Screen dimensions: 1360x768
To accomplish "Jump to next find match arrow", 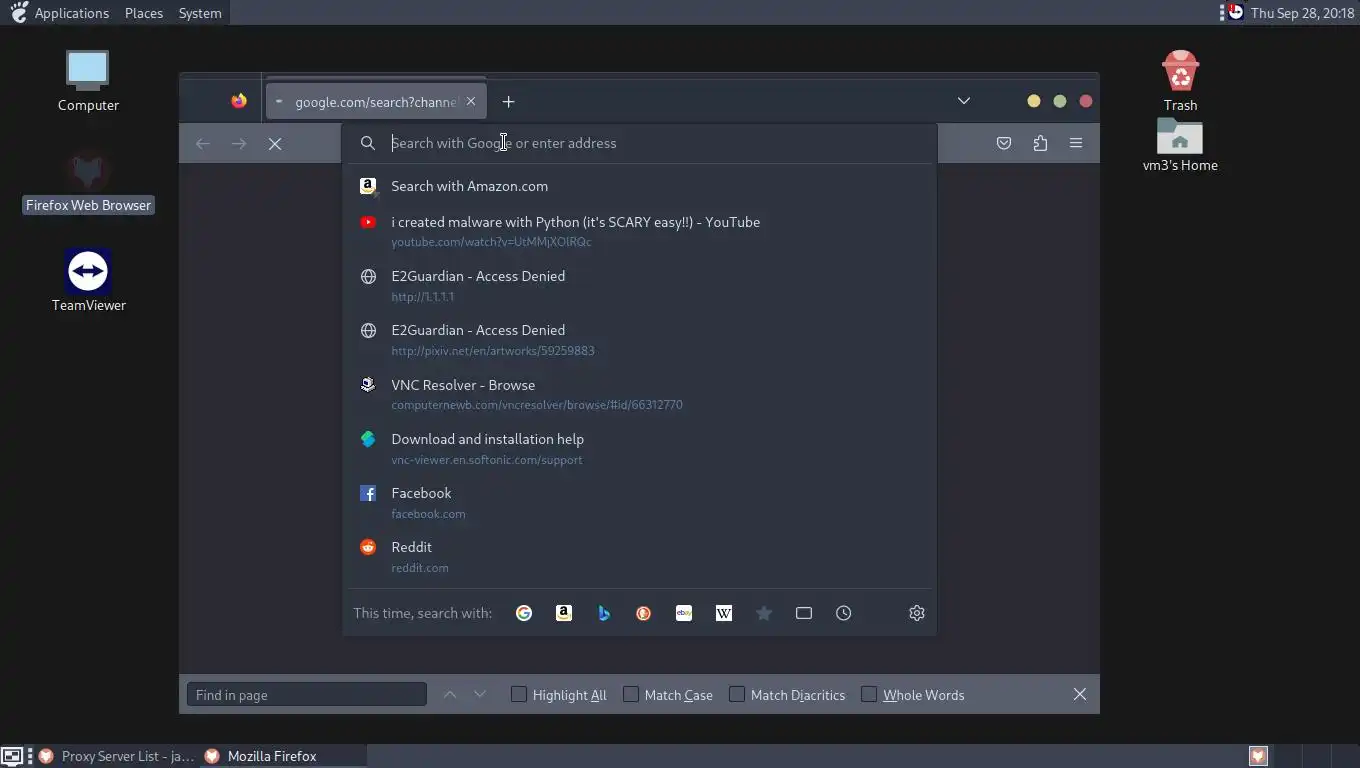I will [x=480, y=694].
